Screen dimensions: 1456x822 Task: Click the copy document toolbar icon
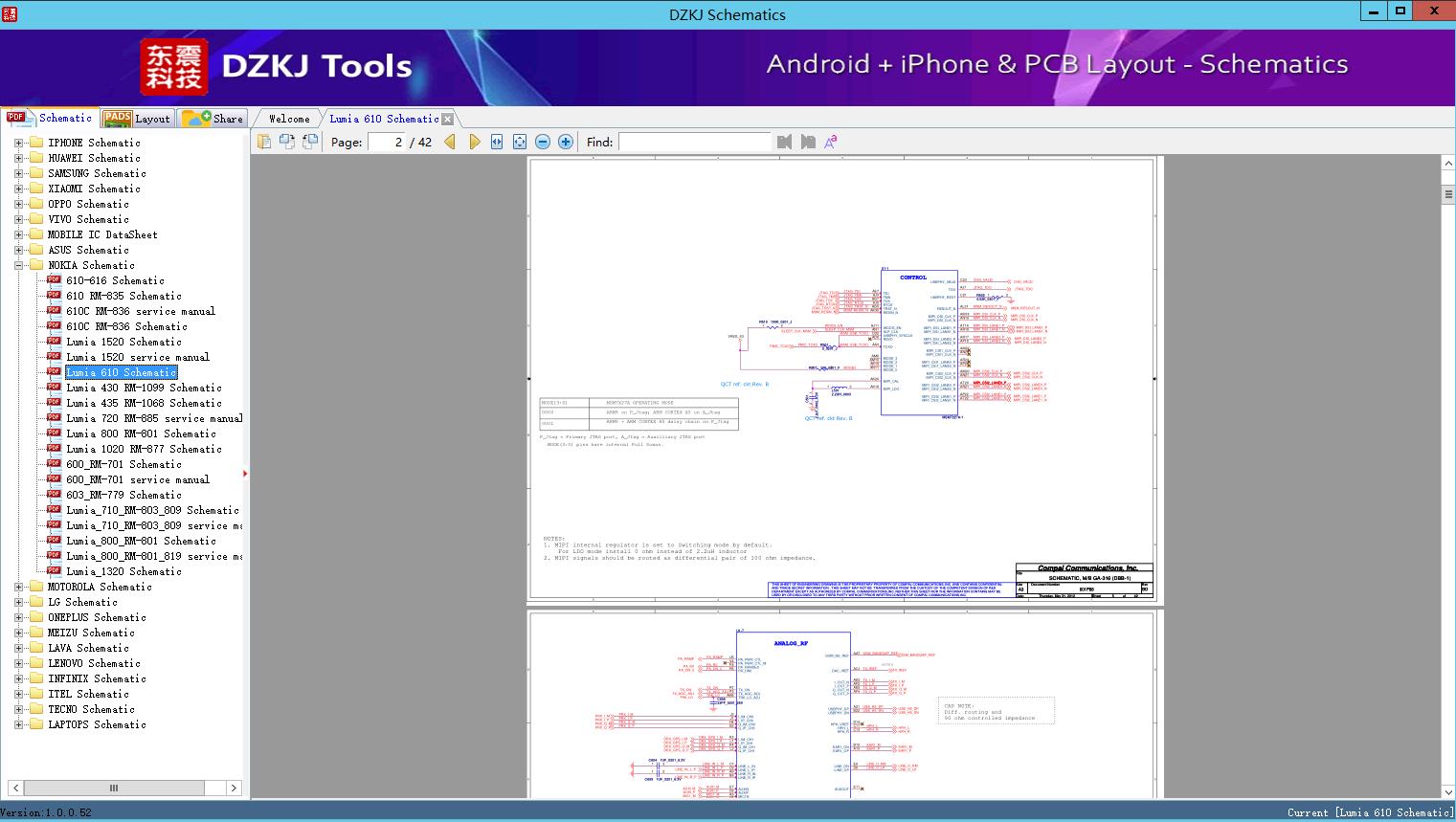(264, 142)
